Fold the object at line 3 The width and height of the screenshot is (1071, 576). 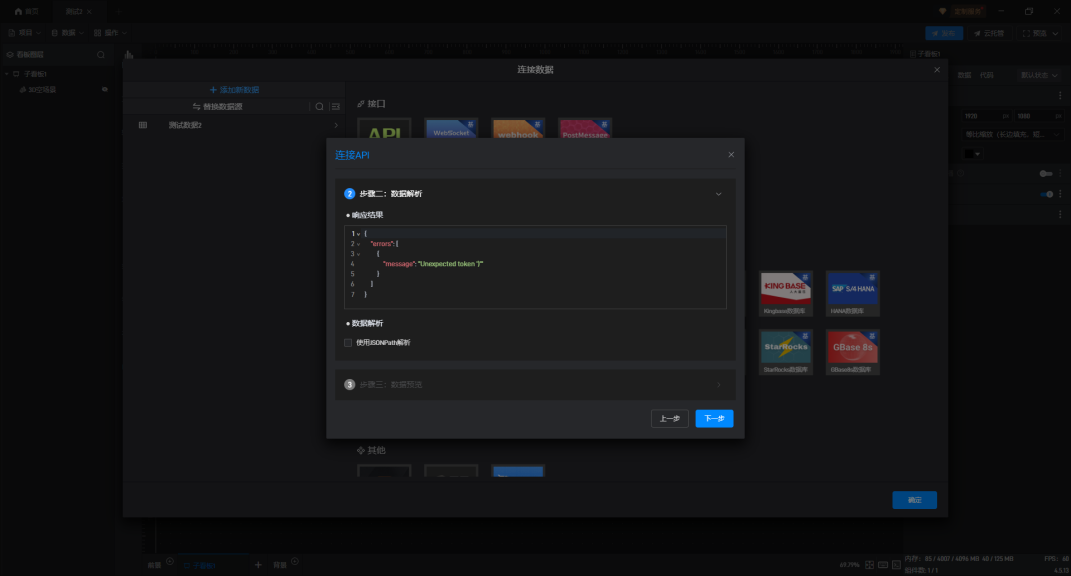tap(359, 254)
